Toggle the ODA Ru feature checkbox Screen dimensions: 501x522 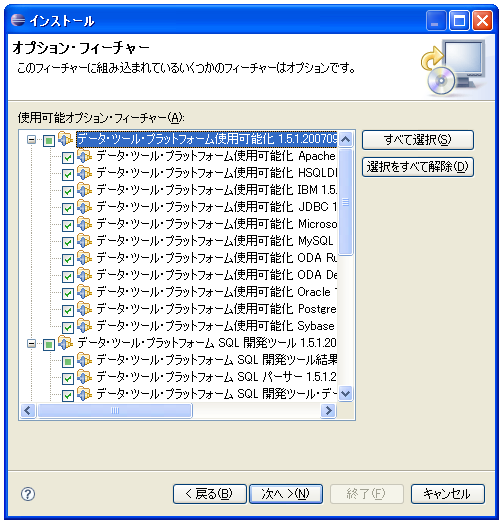click(68, 260)
